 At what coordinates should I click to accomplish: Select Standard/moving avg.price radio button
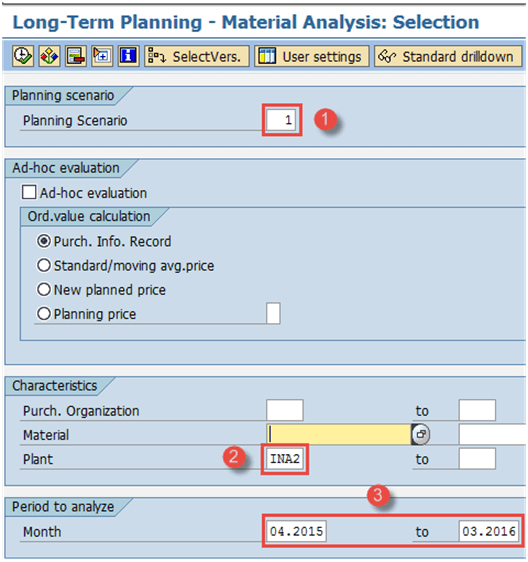coord(44,266)
